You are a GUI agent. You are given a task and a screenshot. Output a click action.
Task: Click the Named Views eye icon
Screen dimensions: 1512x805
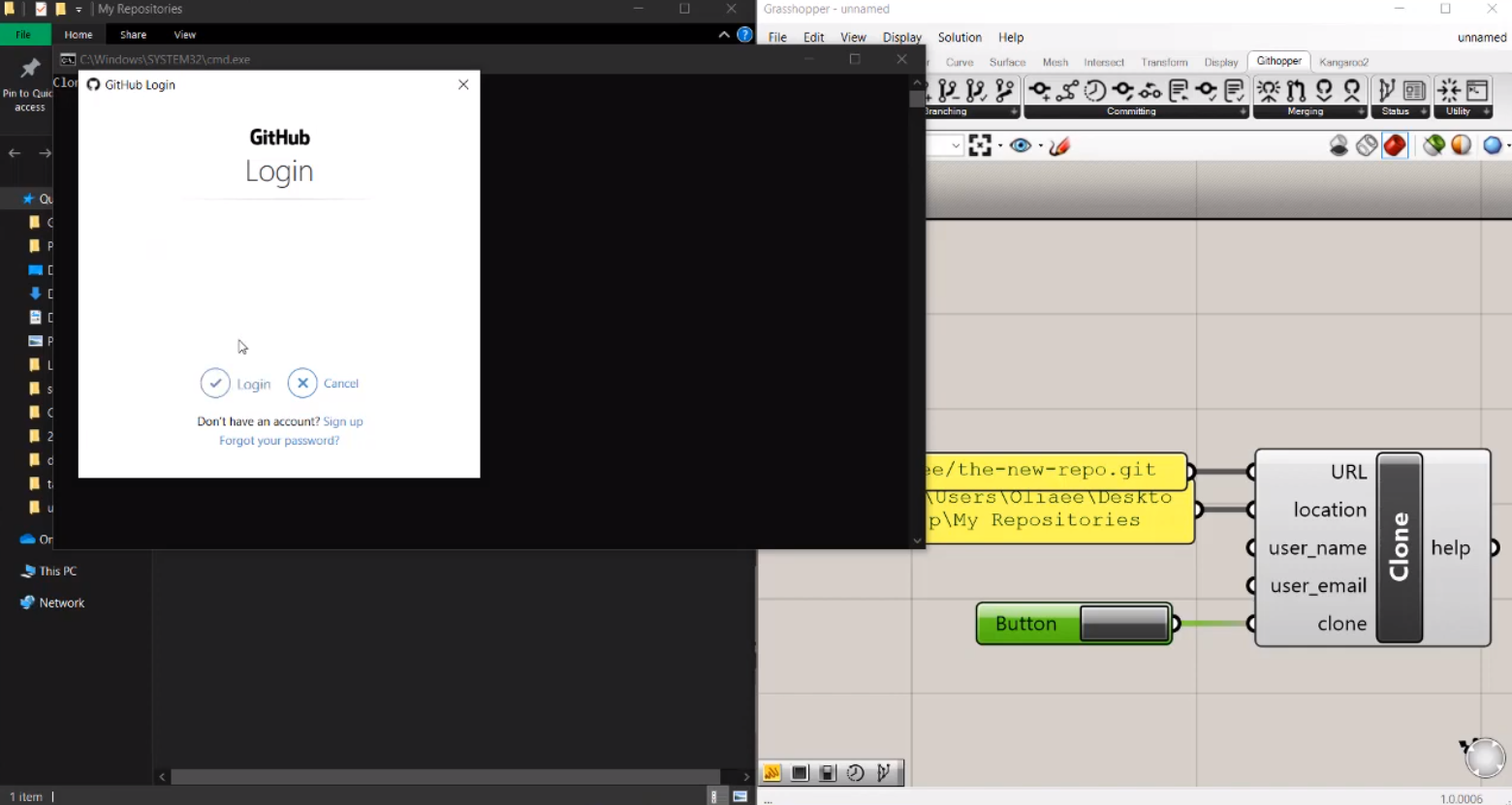coord(1021,145)
